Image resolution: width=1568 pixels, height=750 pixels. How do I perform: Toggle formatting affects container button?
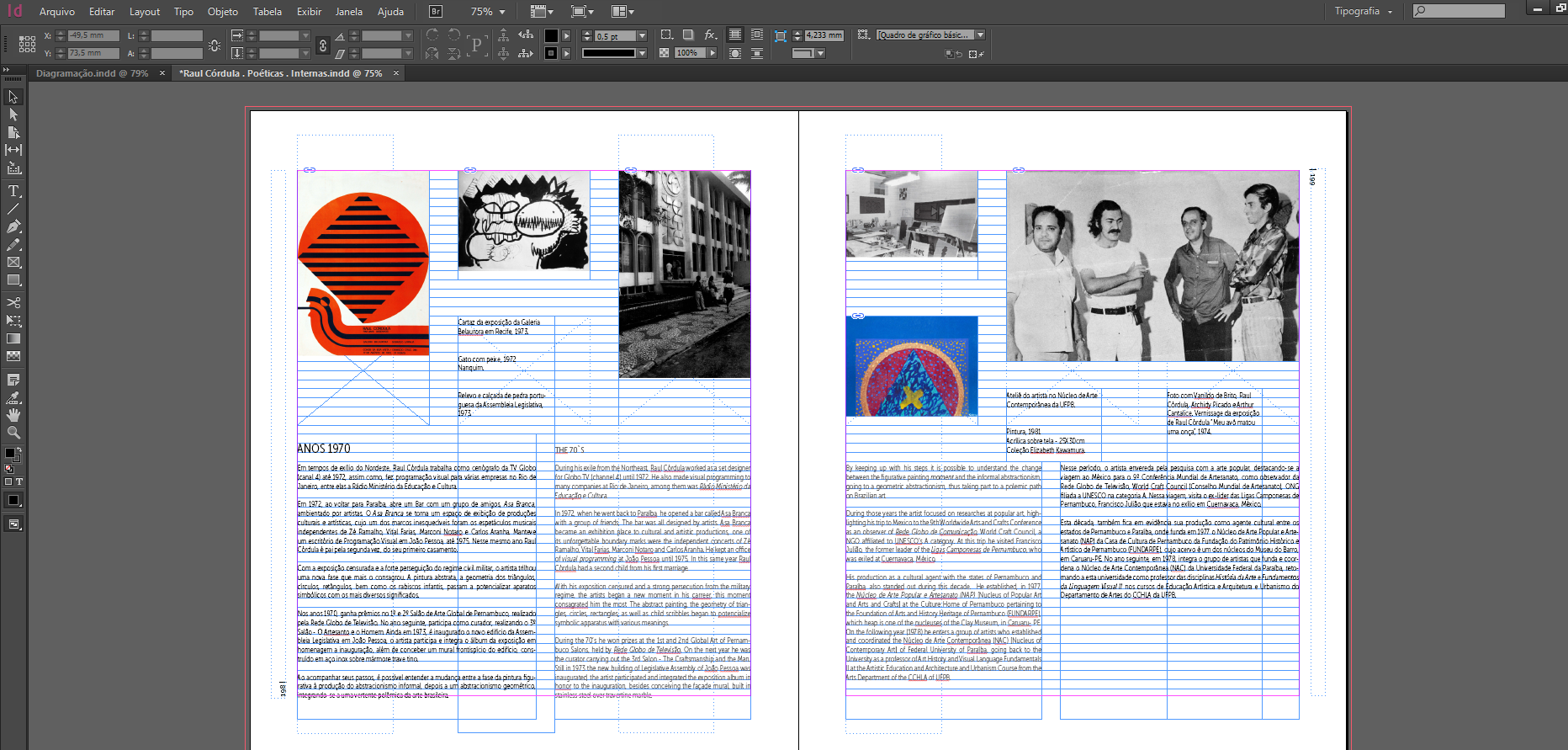[x=8, y=482]
